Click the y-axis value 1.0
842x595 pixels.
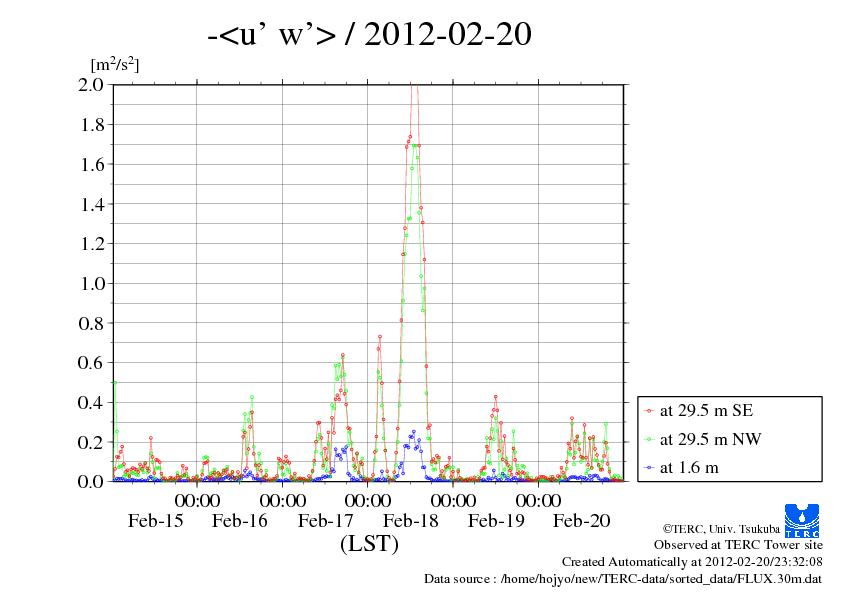point(91,284)
